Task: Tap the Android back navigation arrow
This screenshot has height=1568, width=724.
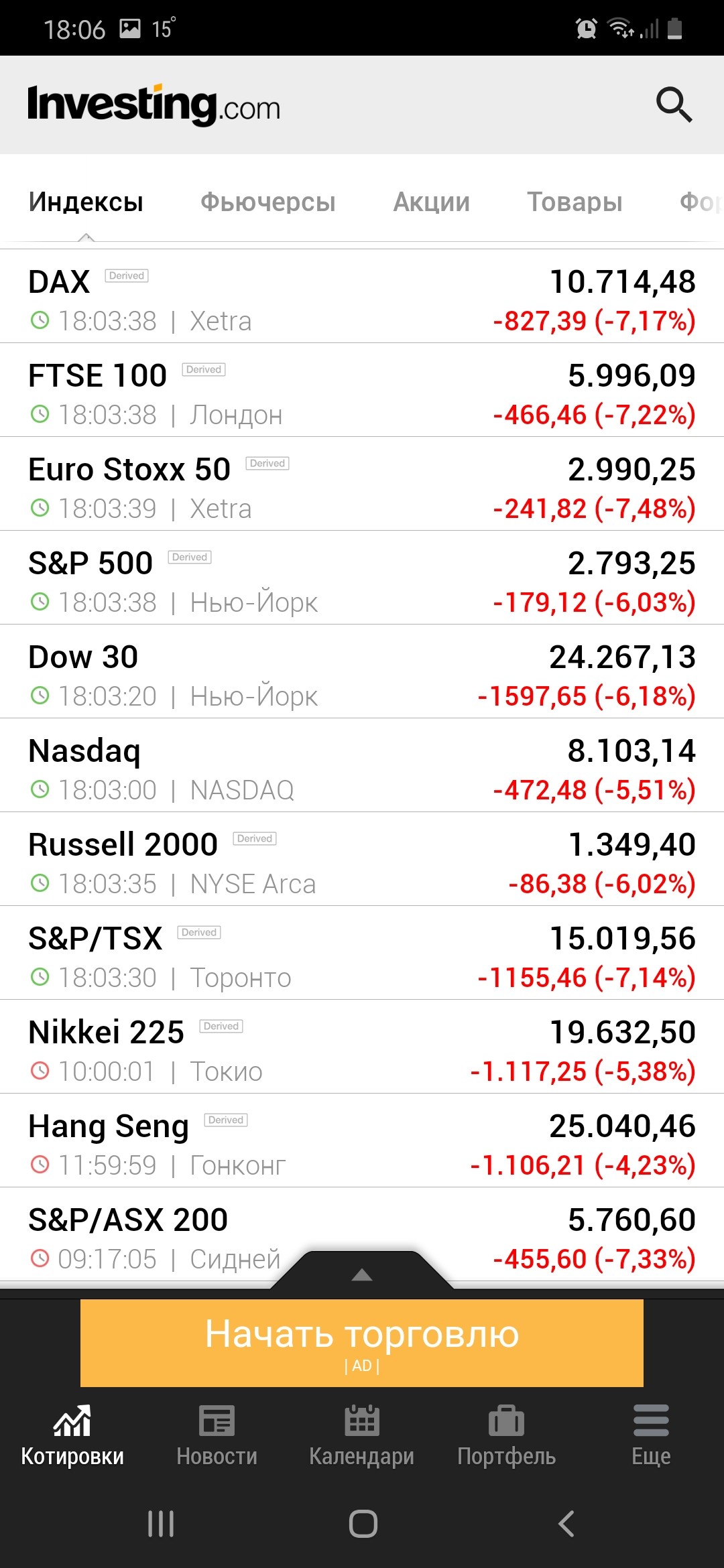Action: coord(566,1523)
